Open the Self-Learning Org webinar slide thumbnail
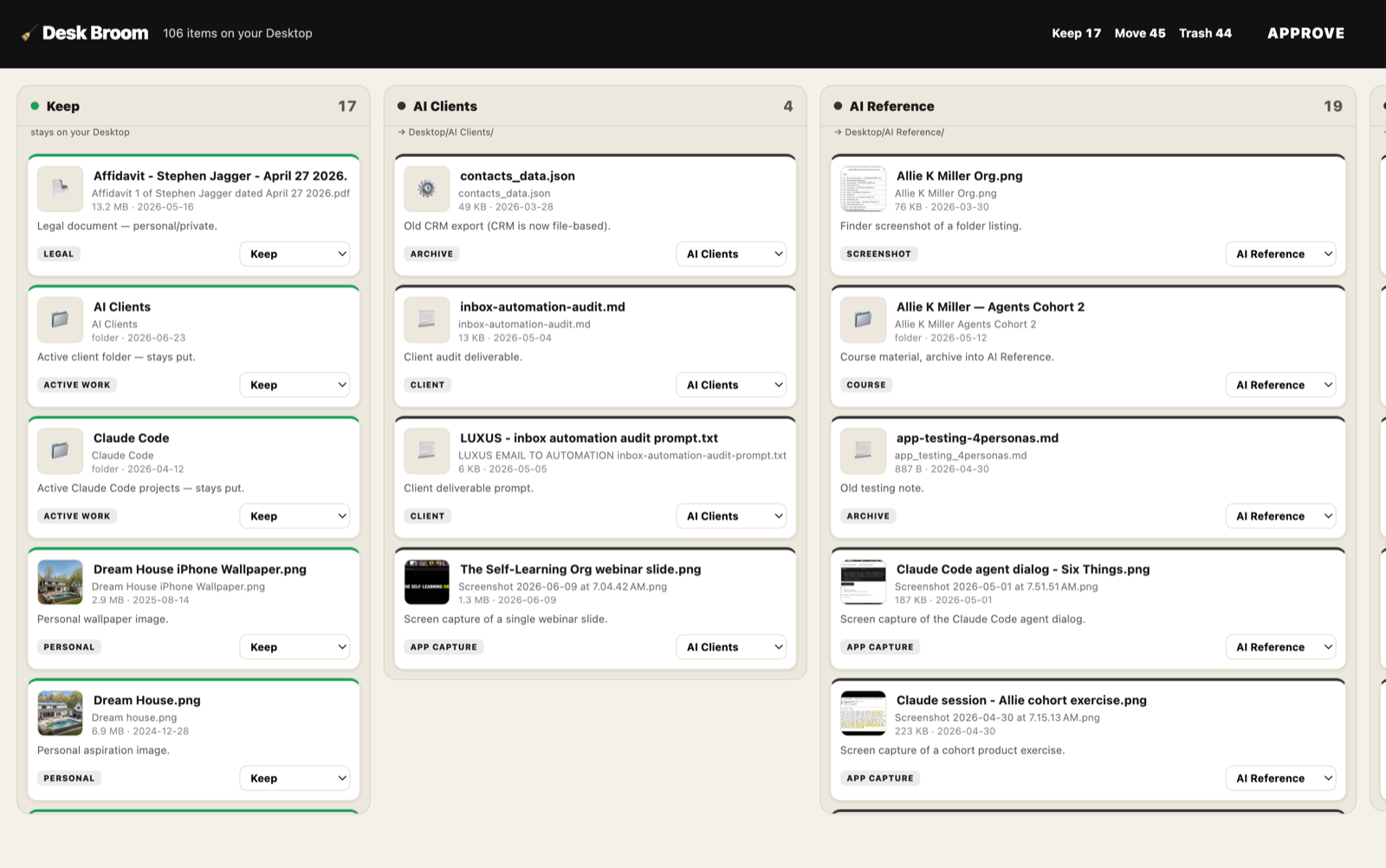Viewport: 1386px width, 868px height. click(x=426, y=582)
